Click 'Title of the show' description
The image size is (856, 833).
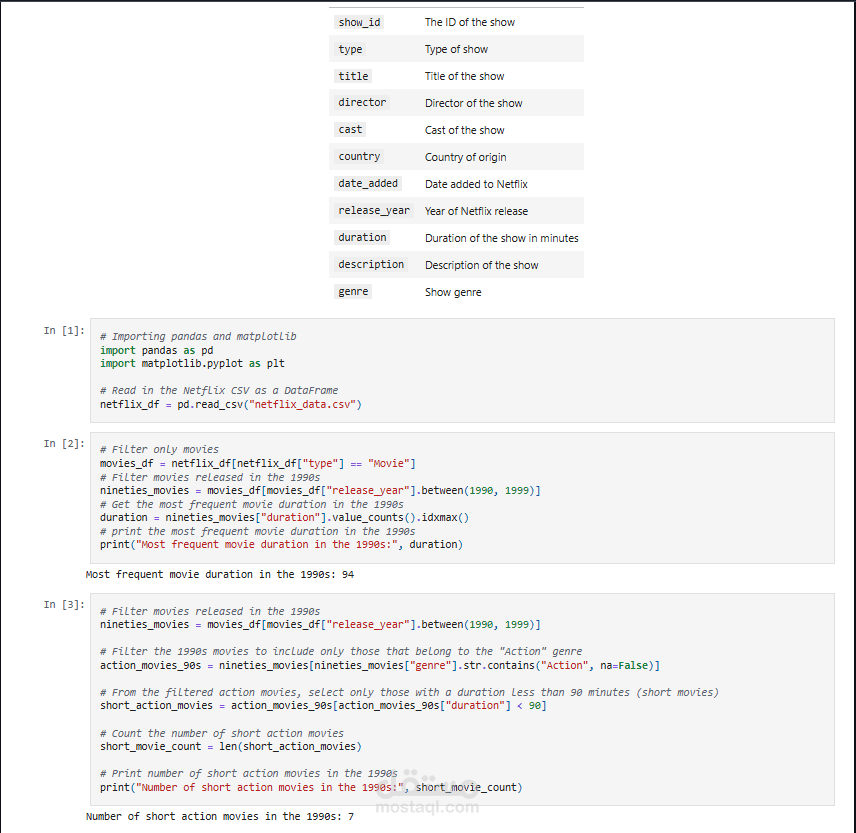point(465,76)
